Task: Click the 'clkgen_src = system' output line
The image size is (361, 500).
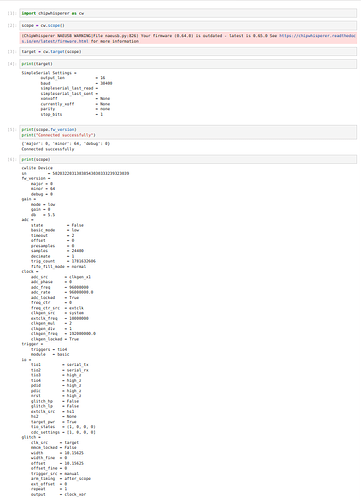Action: tap(57, 313)
